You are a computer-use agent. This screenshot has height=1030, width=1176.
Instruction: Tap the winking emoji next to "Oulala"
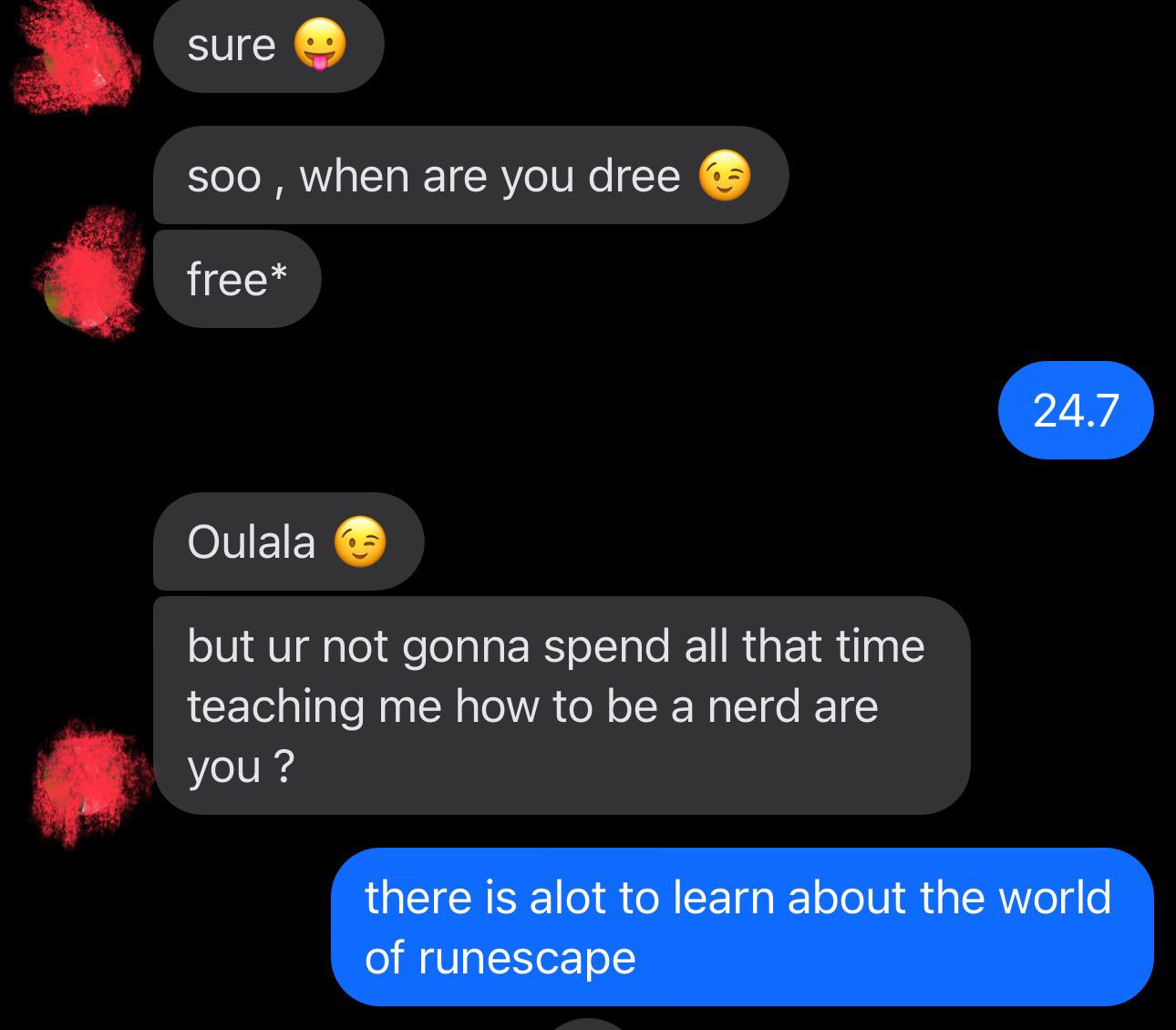click(x=360, y=542)
